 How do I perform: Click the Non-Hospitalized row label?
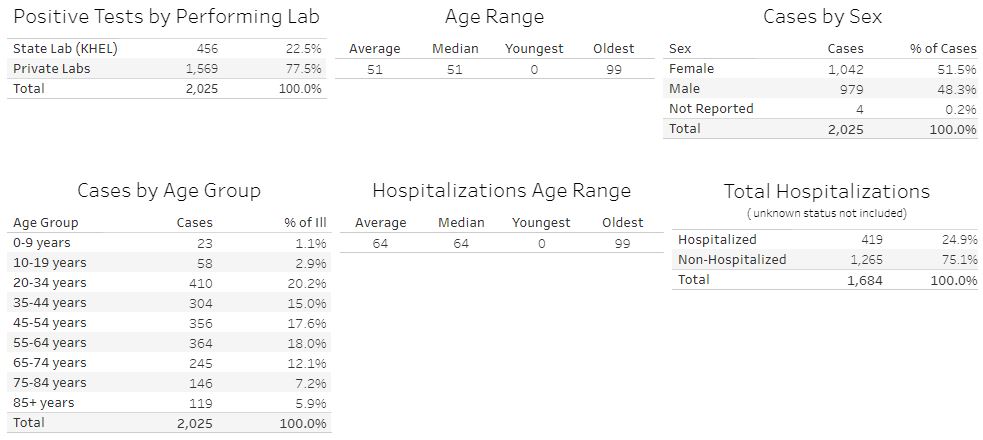[732, 259]
